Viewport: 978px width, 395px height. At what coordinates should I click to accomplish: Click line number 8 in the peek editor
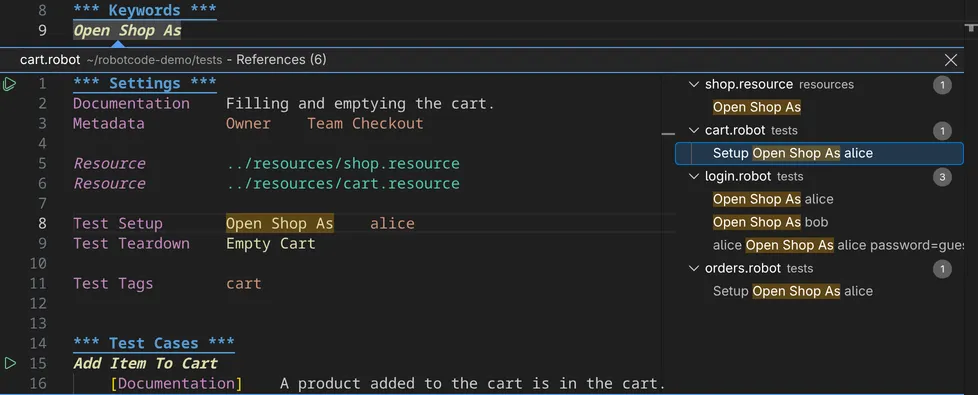(42, 223)
